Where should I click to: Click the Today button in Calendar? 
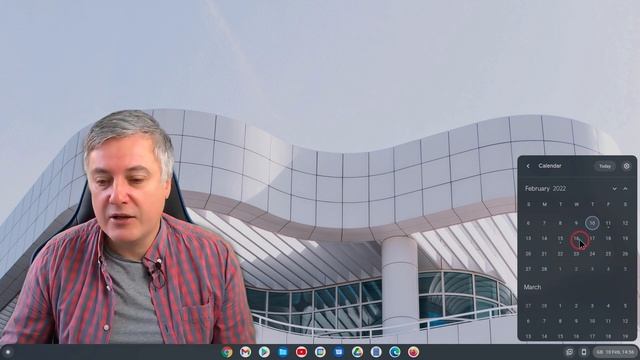pyautogui.click(x=605, y=166)
